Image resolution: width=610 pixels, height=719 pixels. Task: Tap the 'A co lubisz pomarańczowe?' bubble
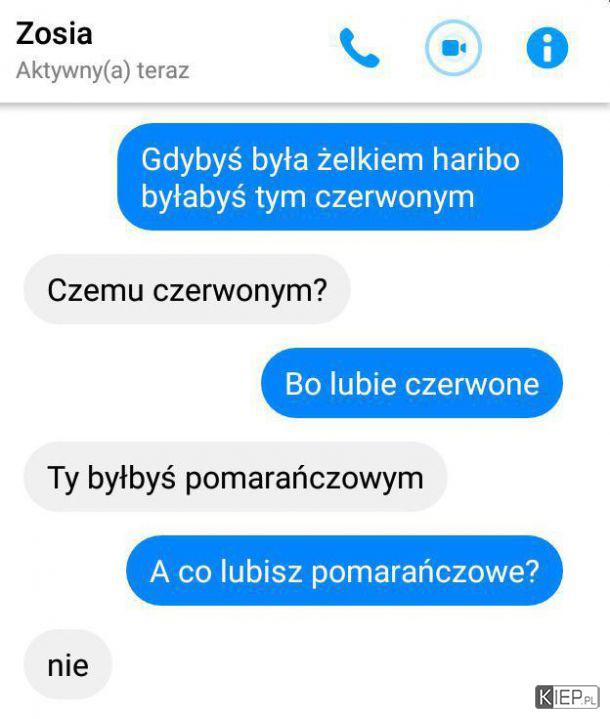344,571
